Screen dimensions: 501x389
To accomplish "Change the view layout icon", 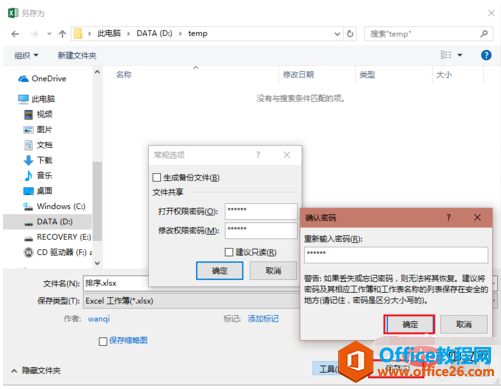I will pos(446,55).
